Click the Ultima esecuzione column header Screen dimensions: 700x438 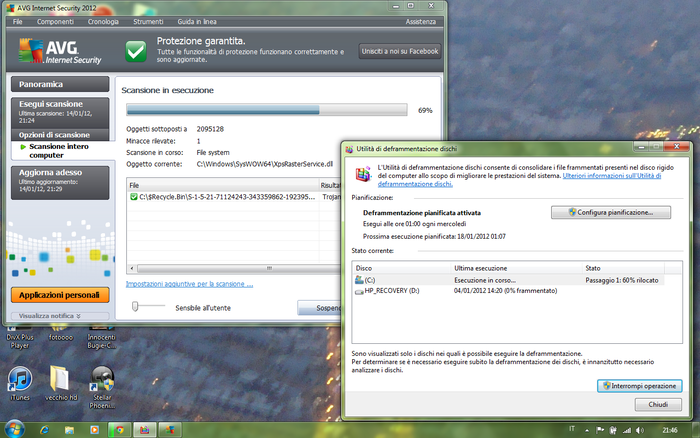pos(517,268)
